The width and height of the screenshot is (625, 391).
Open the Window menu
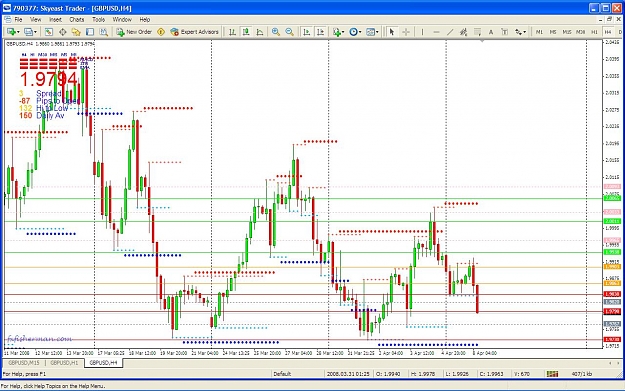pyautogui.click(x=122, y=20)
